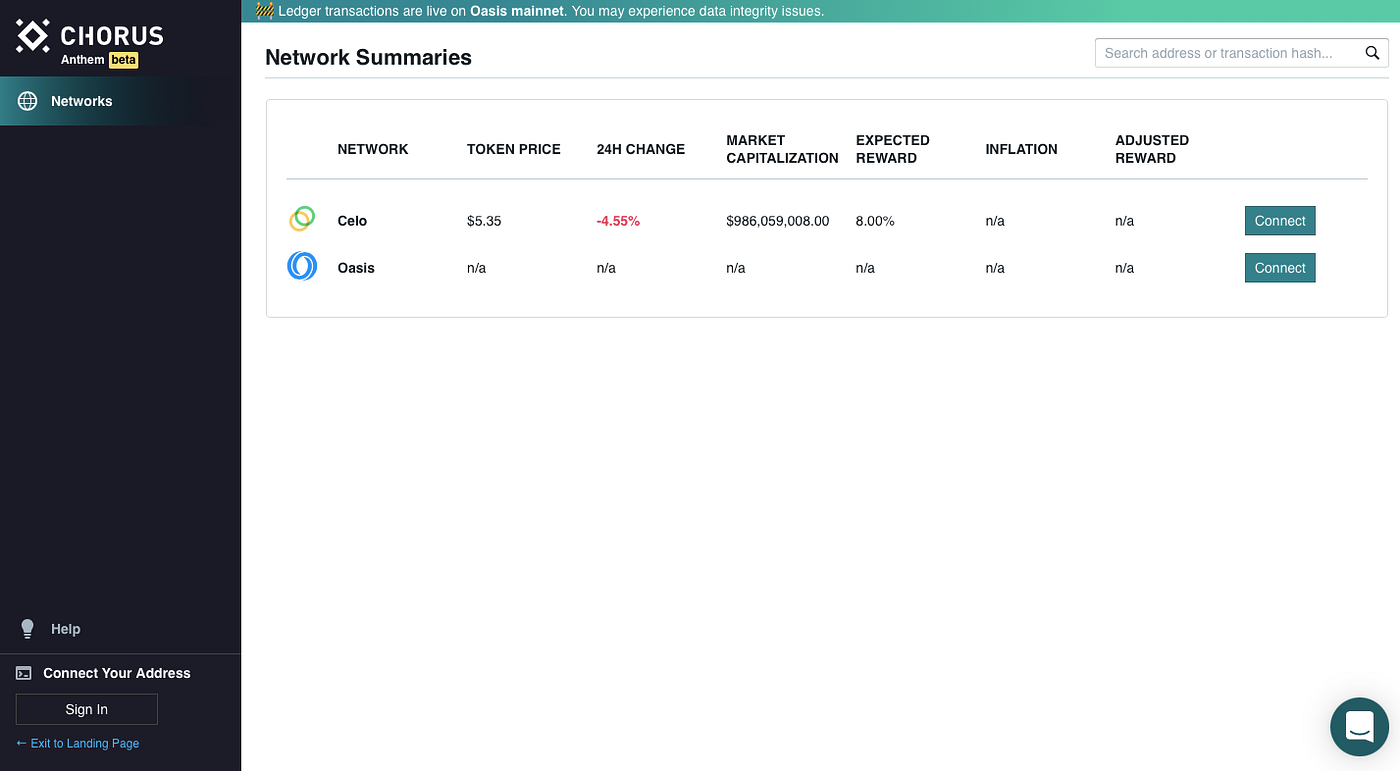Click the Chorus diamond logo icon

[31, 36]
